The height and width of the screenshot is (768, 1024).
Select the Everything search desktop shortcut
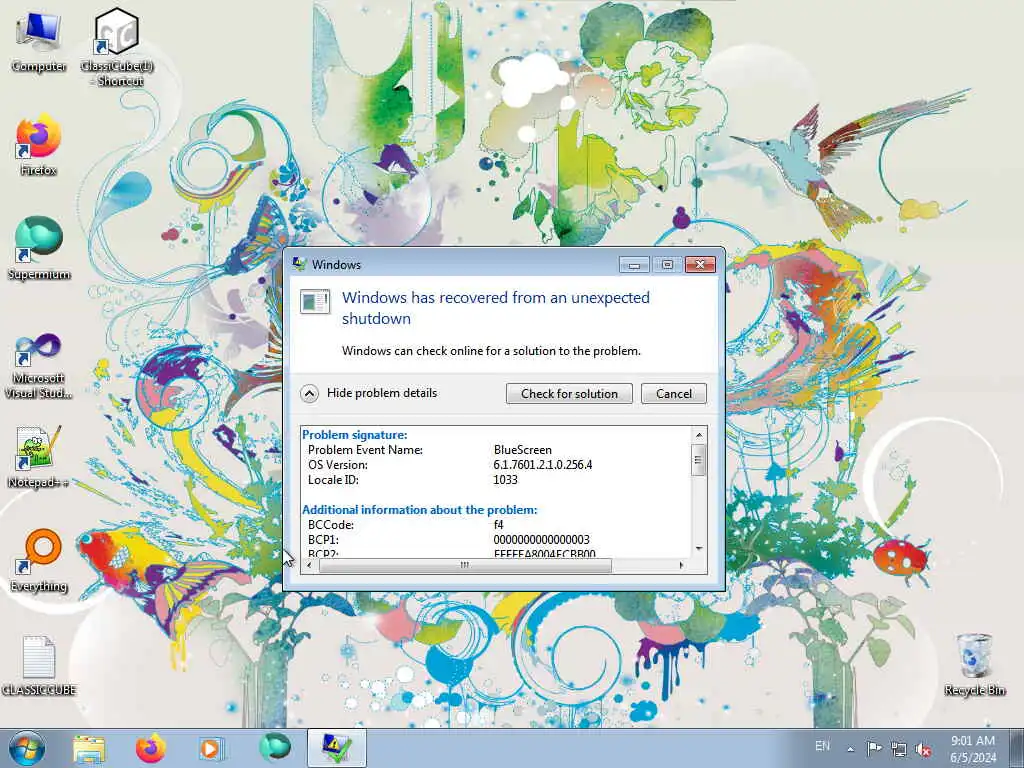click(39, 562)
